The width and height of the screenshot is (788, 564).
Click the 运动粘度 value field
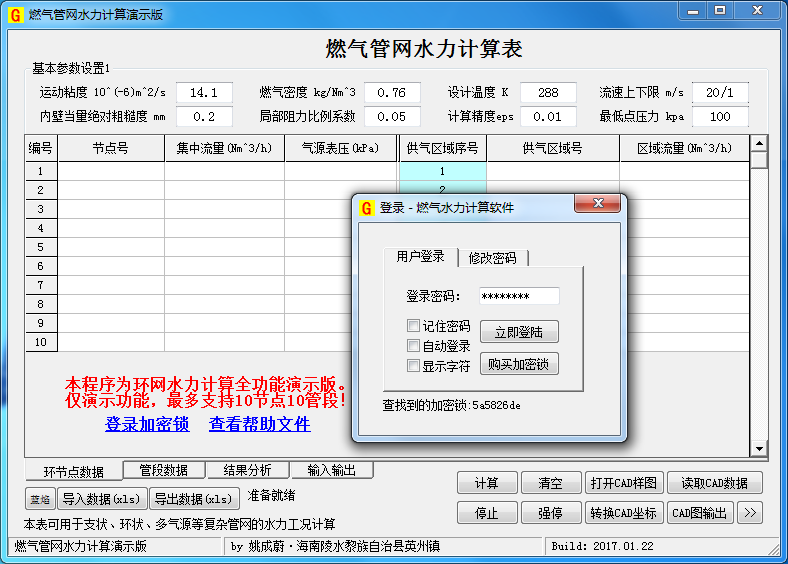click(x=204, y=92)
